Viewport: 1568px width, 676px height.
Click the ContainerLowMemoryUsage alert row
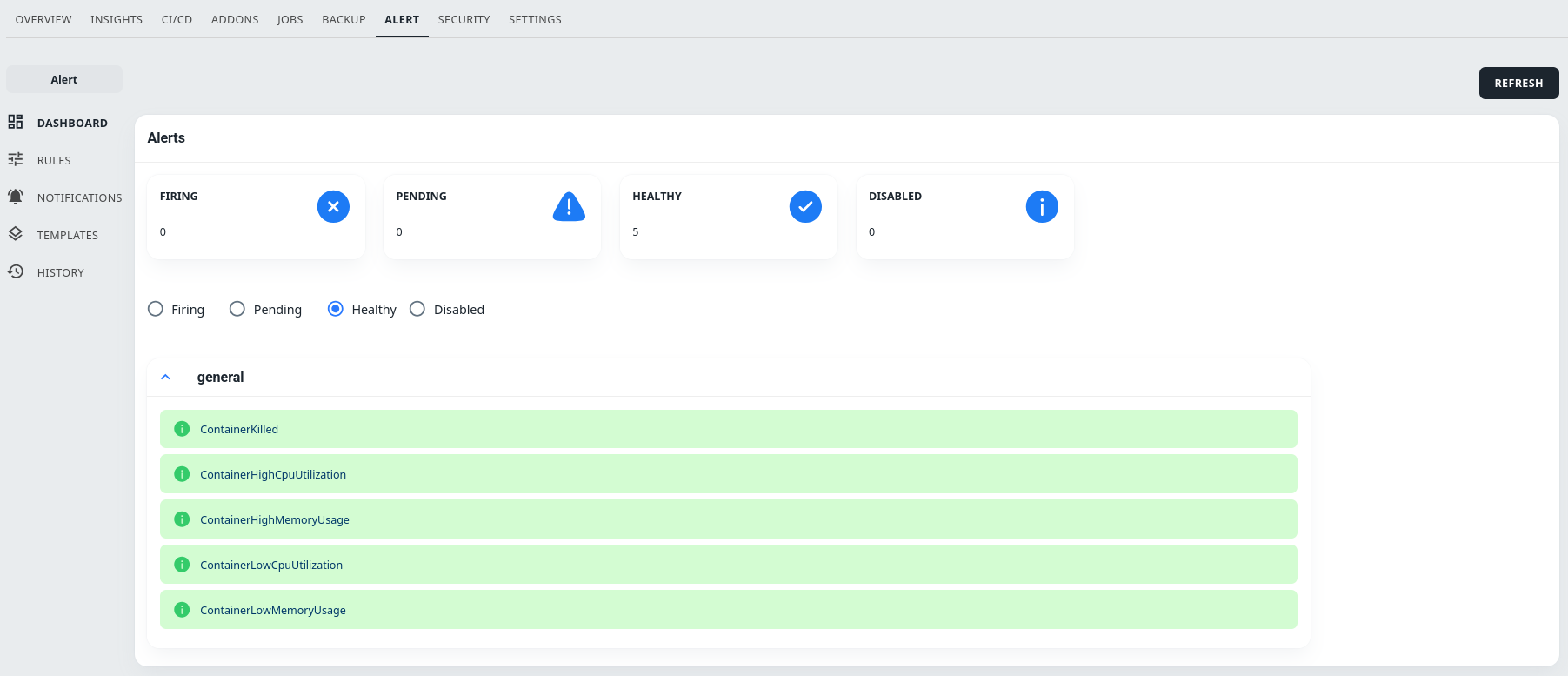728,610
